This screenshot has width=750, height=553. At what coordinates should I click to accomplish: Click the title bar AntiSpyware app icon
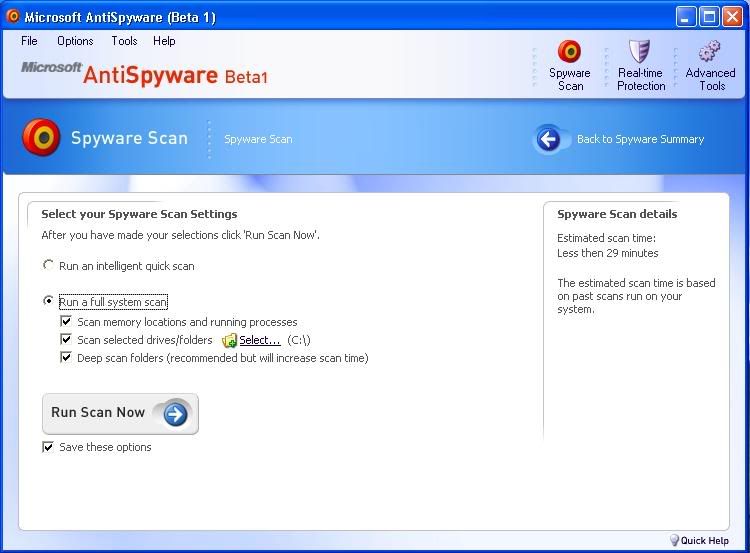[x=12, y=17]
